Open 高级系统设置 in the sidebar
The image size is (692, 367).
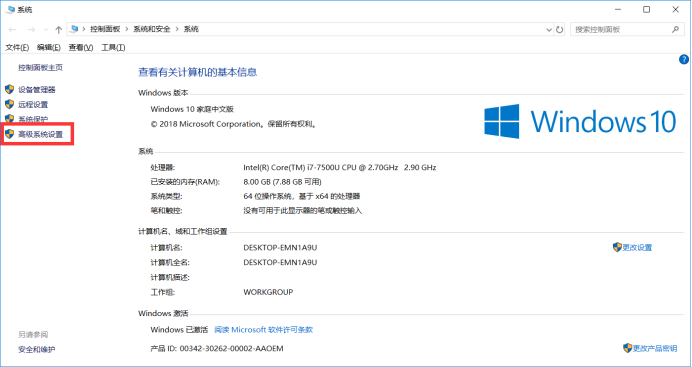click(41, 134)
